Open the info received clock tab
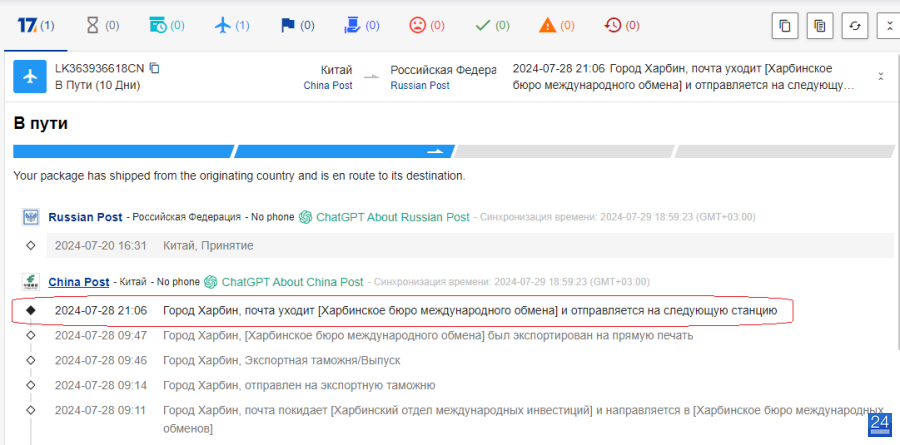This screenshot has height=445, width=900. tap(167, 26)
